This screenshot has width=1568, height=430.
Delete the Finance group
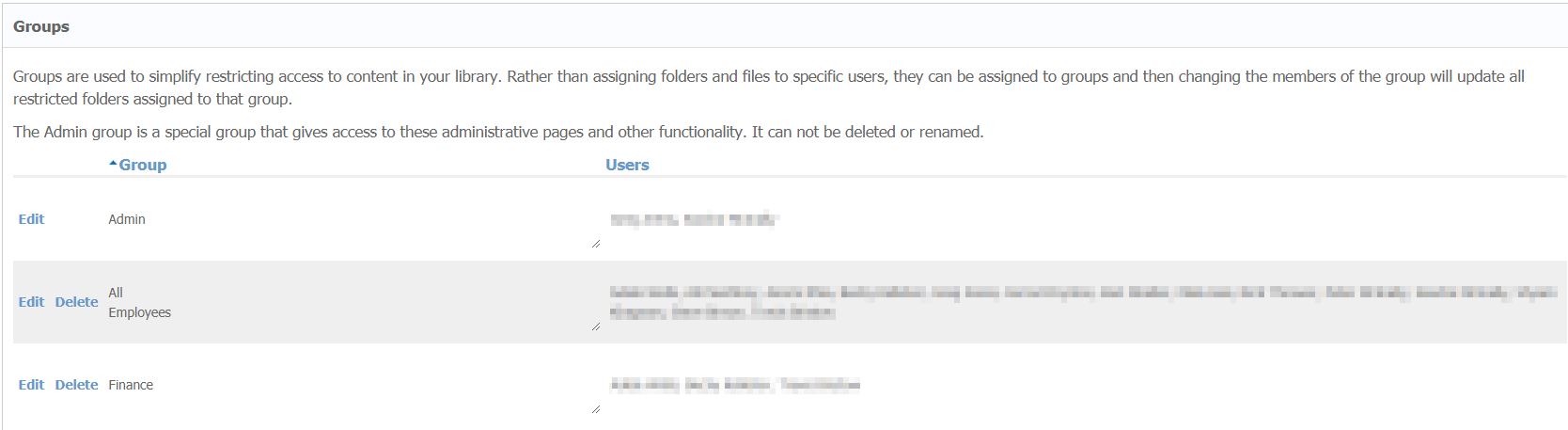point(76,385)
